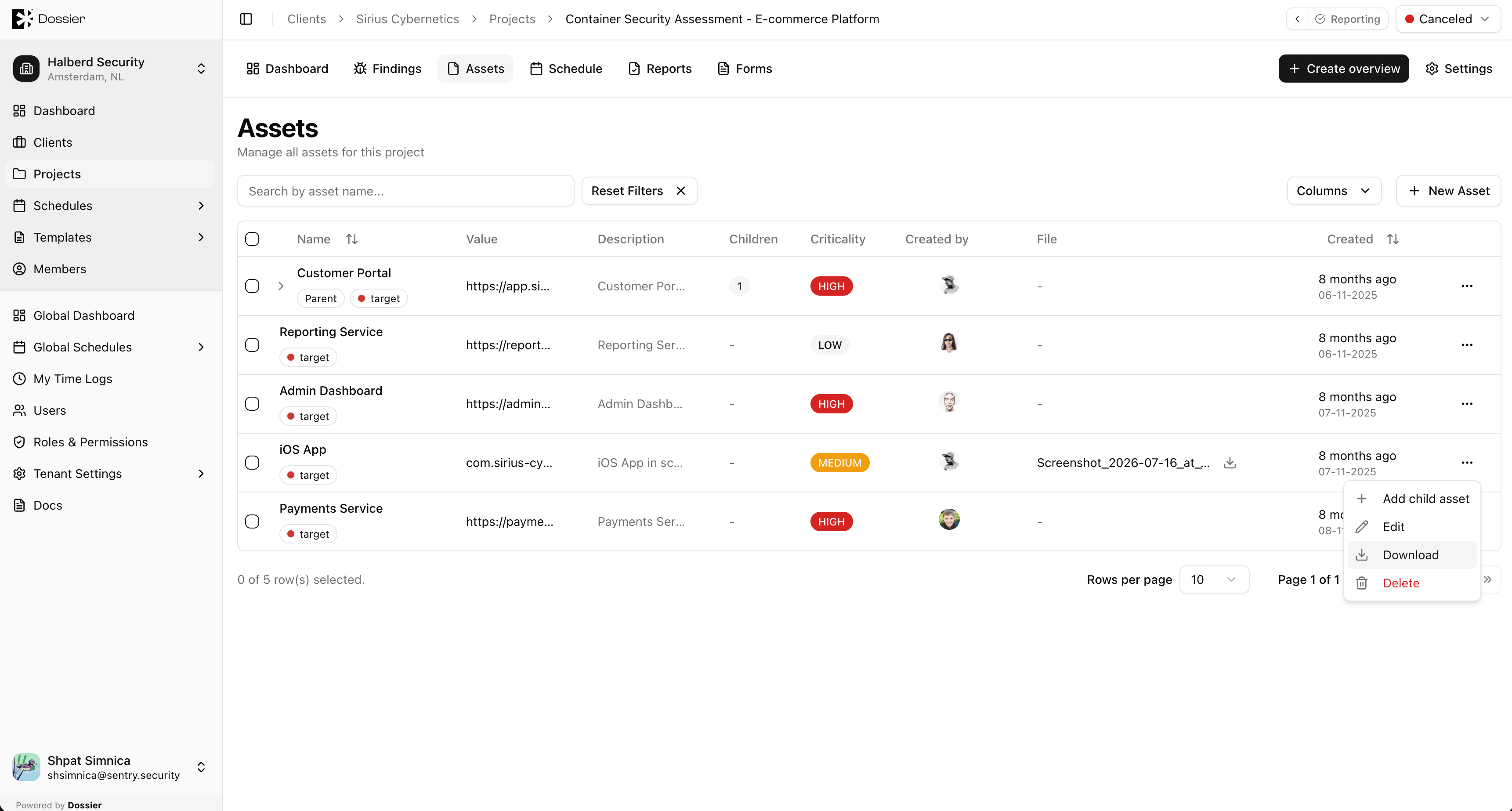1512x811 pixels.
Task: Click the previous phase arrow beside Reporting
Action: coord(1297,19)
